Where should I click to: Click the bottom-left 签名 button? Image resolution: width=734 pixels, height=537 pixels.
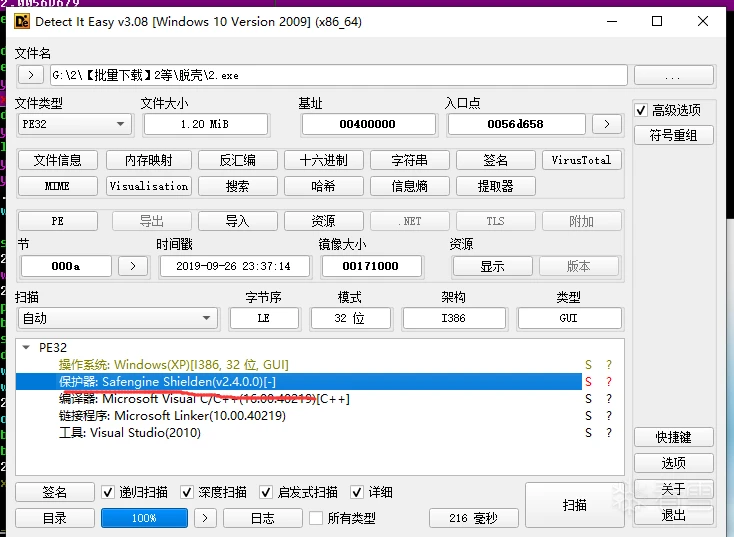(x=55, y=492)
